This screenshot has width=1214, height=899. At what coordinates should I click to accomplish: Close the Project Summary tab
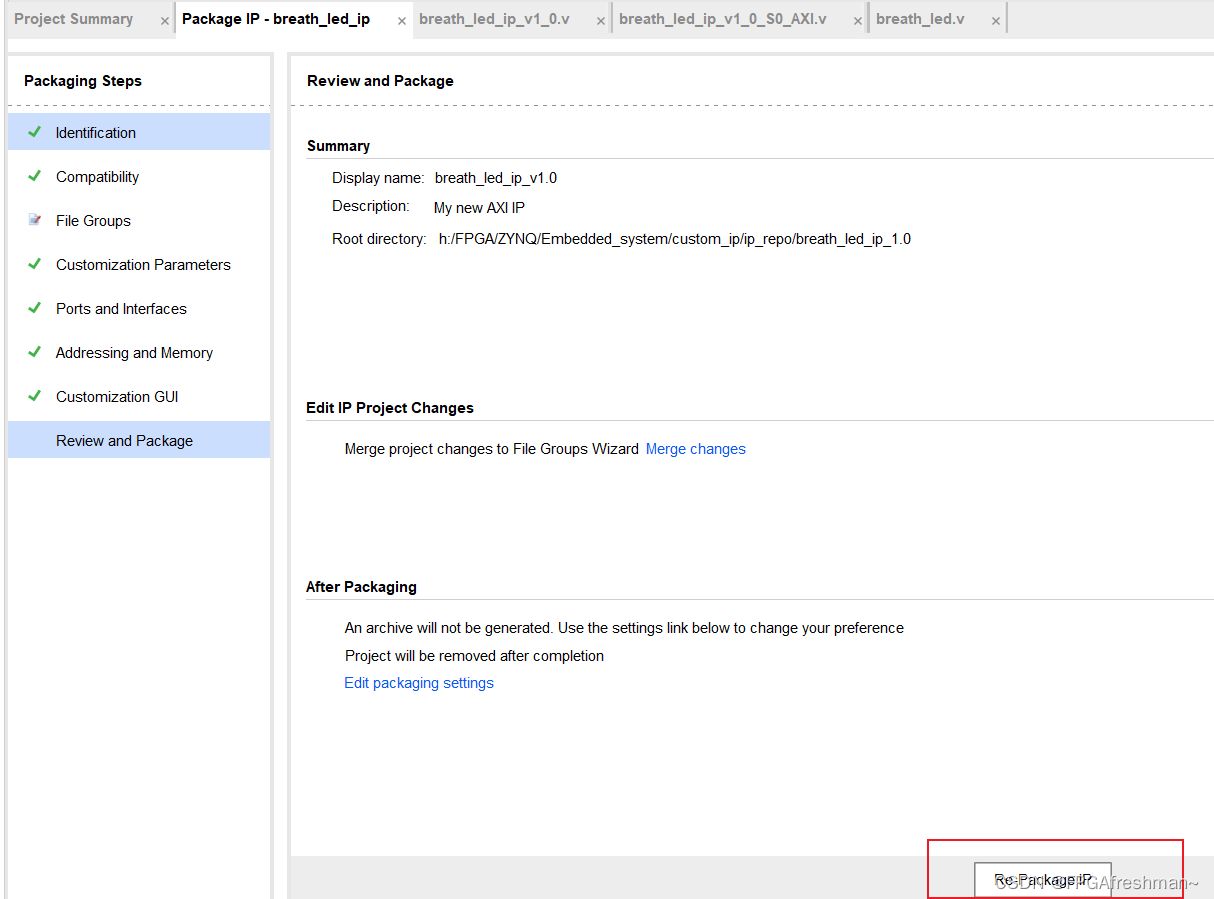coord(164,18)
